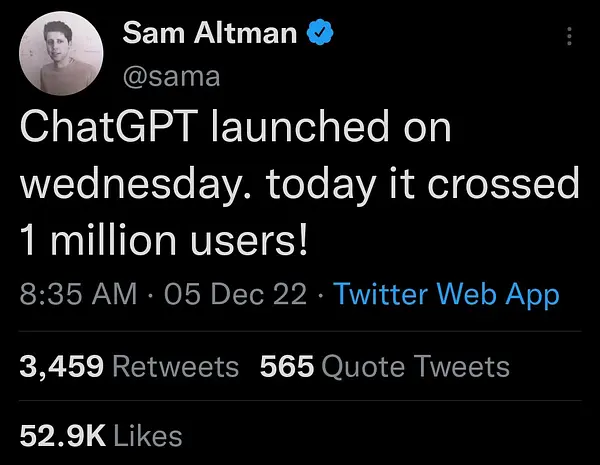Viewport: 600px width, 465px height.
Task: View the Retweets list
Action: [129, 366]
